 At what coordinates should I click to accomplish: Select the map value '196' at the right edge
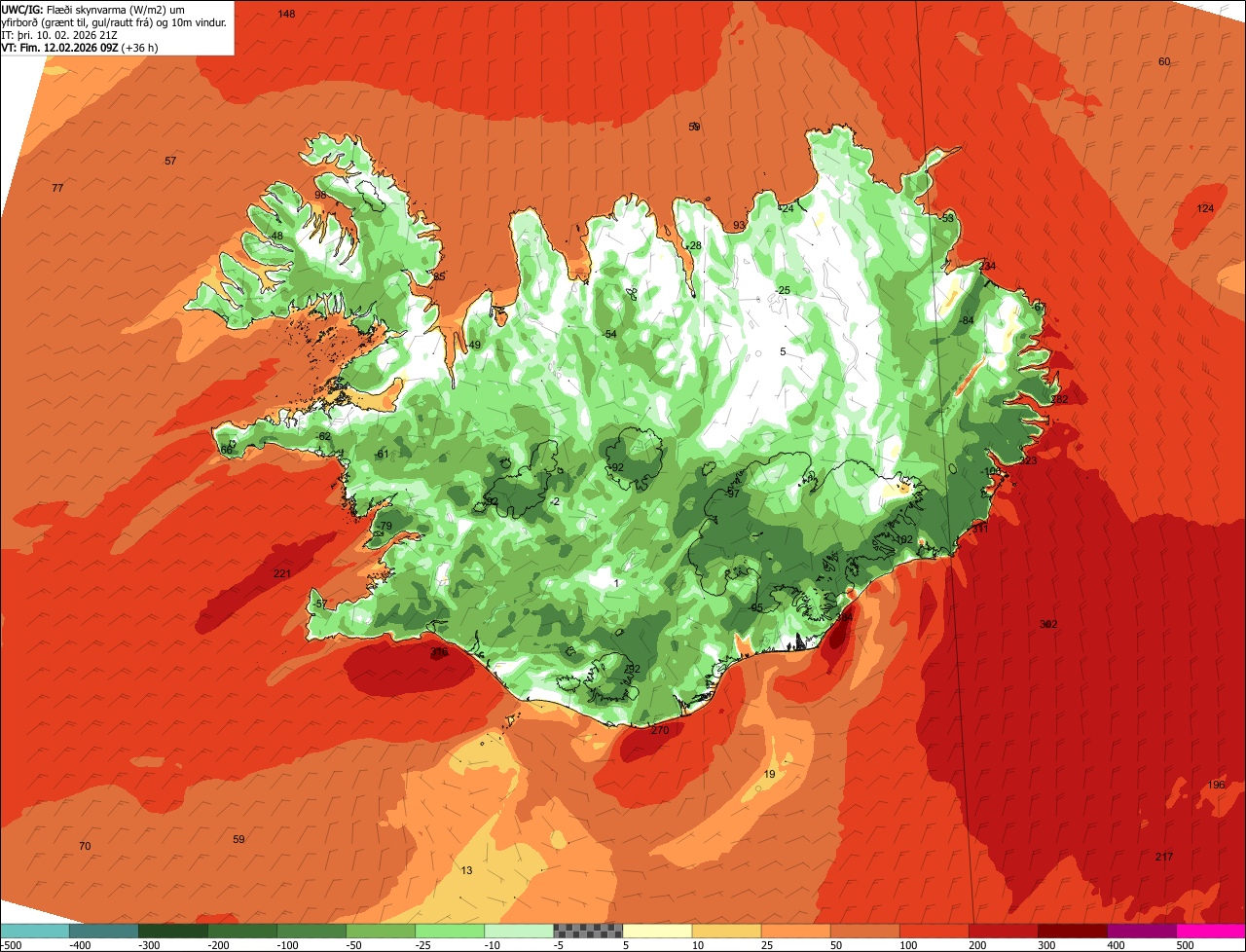tap(1216, 786)
